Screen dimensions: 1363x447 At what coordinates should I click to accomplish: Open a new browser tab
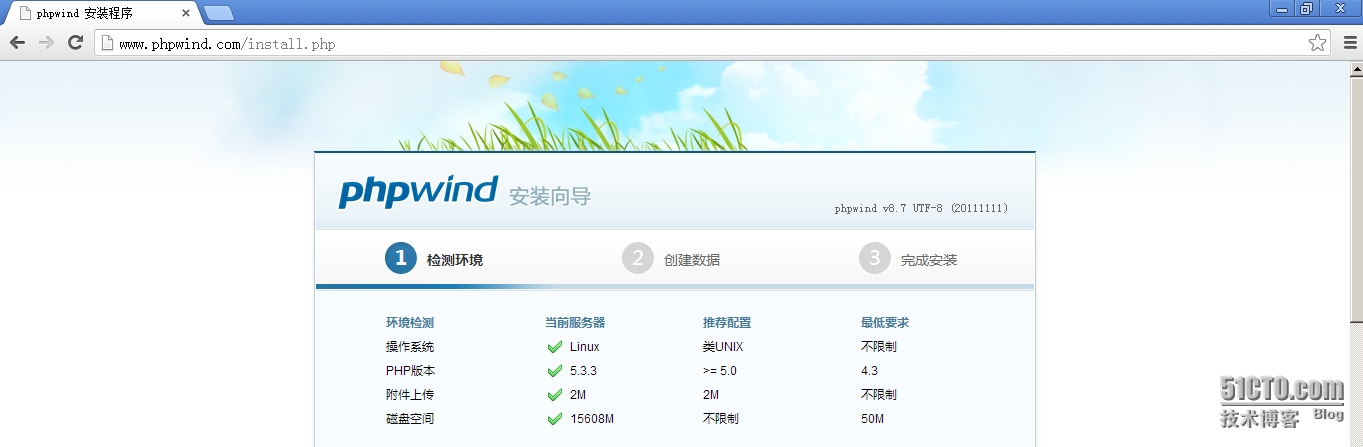pos(219,14)
